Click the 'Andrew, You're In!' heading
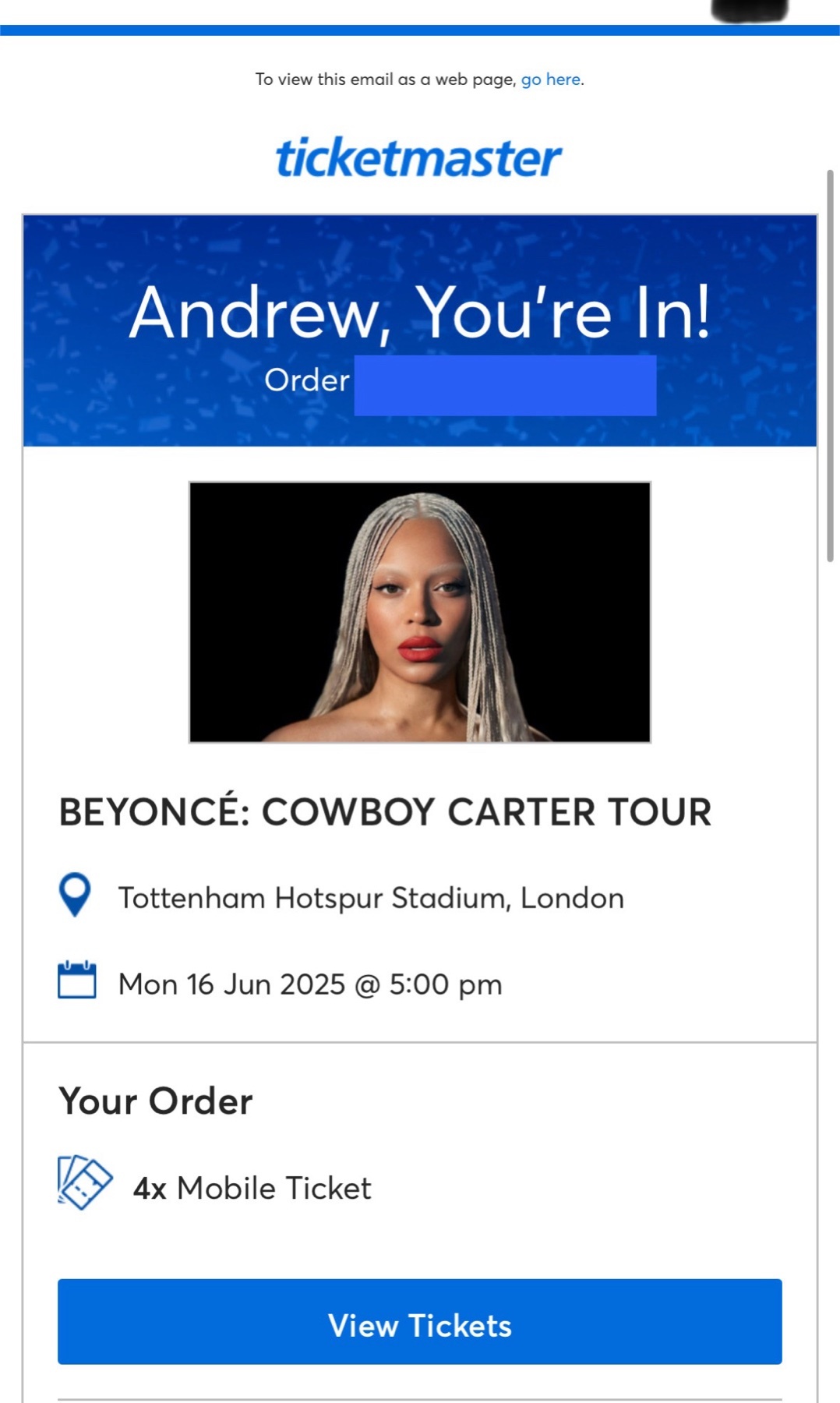 [420, 312]
